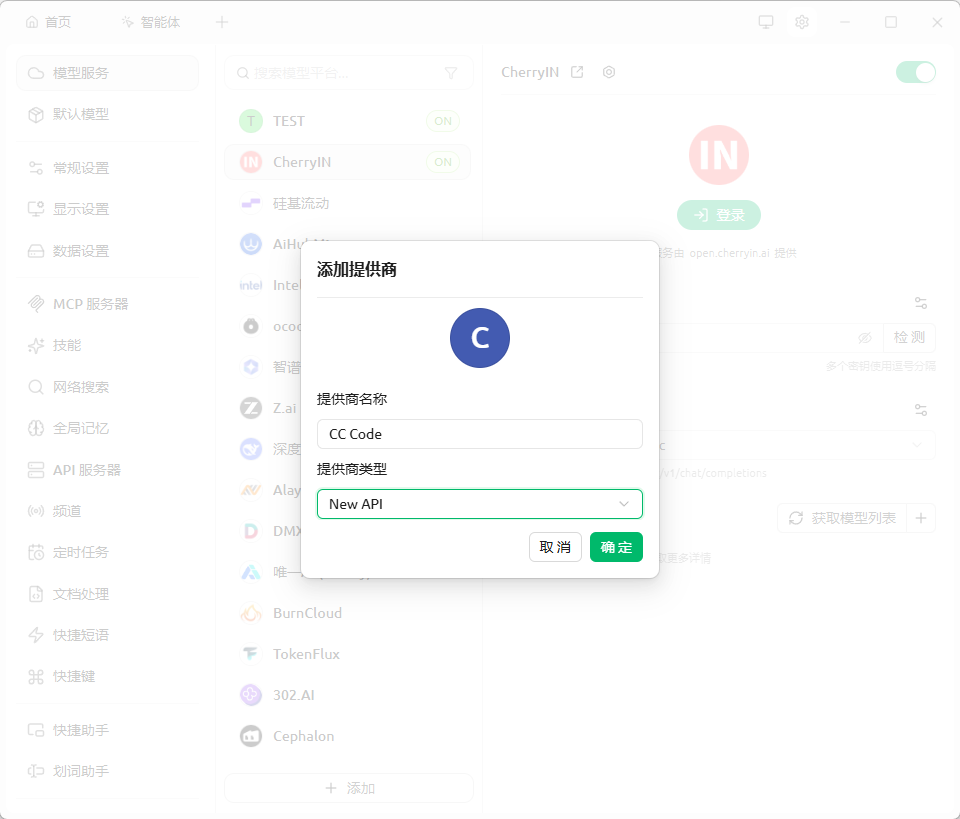Open CherryIN external website link icon
The width and height of the screenshot is (960, 819).
tap(577, 72)
